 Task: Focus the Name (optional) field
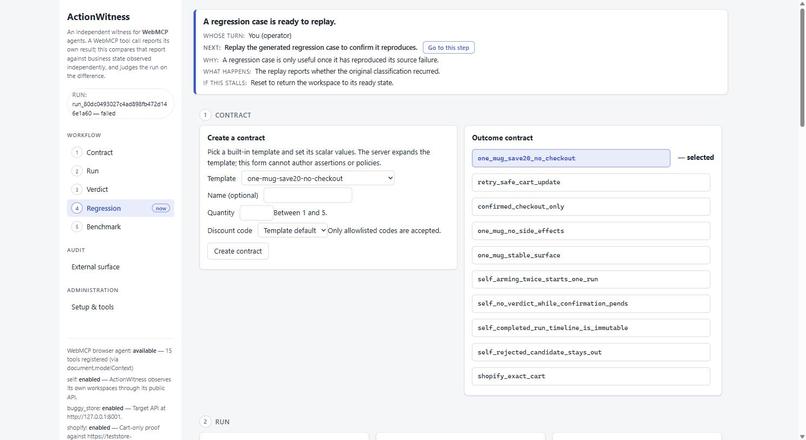click(307, 195)
